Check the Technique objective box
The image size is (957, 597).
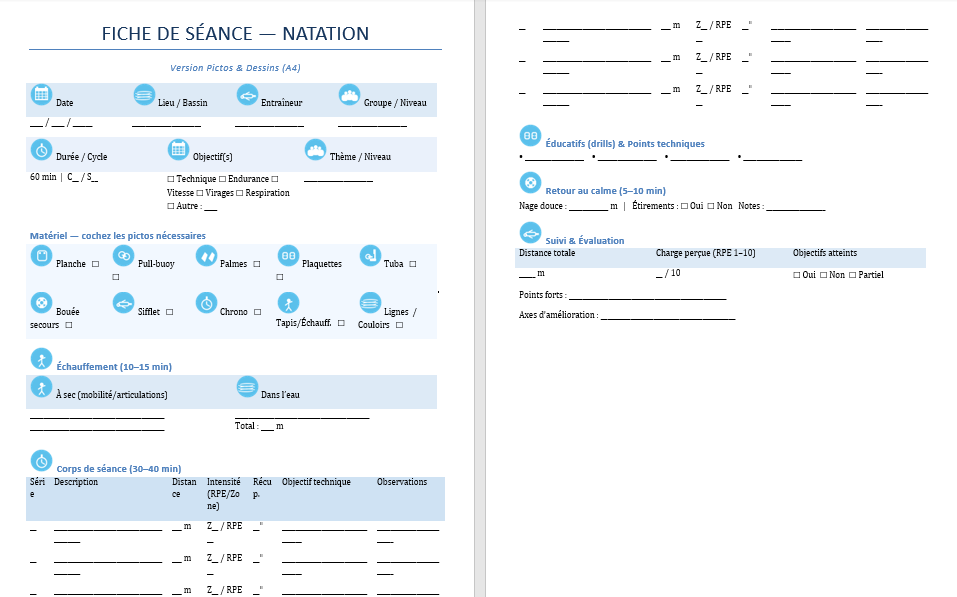pyautogui.click(x=171, y=179)
